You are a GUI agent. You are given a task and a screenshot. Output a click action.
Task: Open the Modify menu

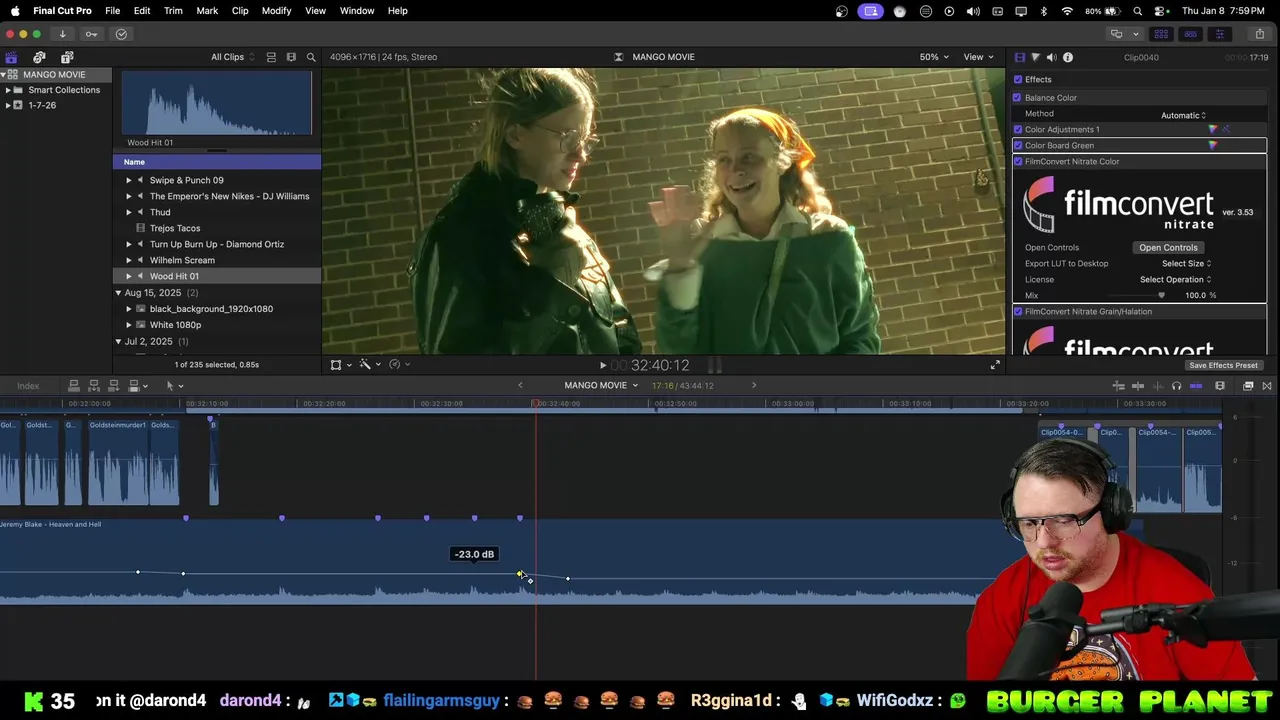pyautogui.click(x=277, y=10)
